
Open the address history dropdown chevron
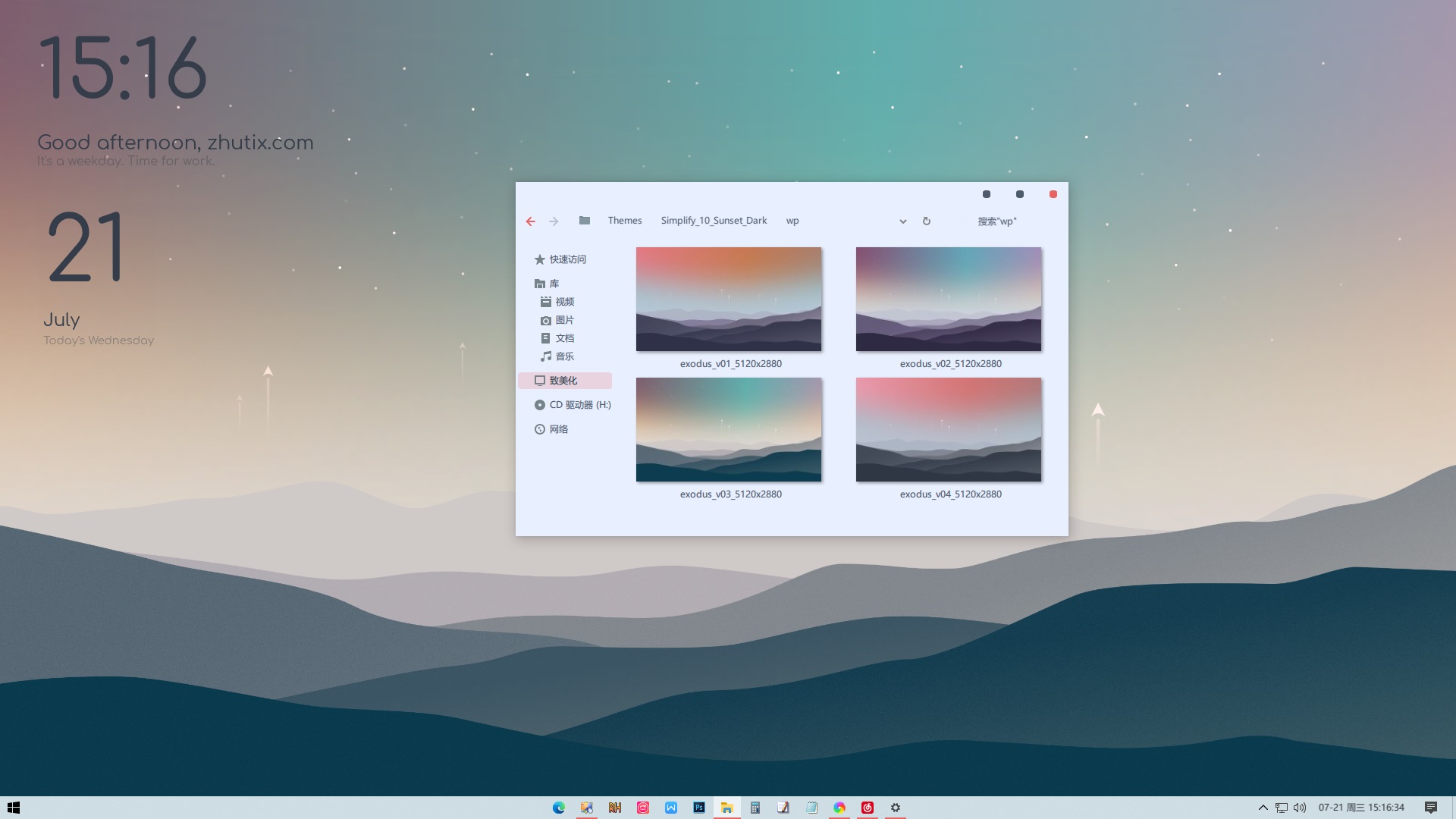tap(902, 221)
